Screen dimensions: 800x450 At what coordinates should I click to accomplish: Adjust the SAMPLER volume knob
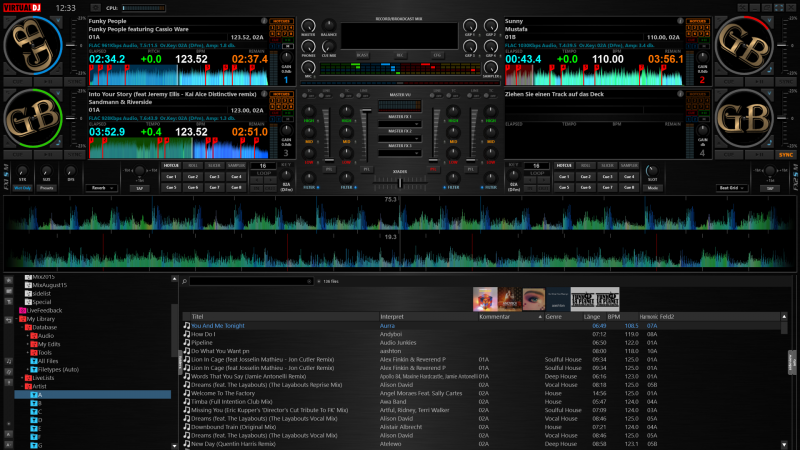pos(490,67)
